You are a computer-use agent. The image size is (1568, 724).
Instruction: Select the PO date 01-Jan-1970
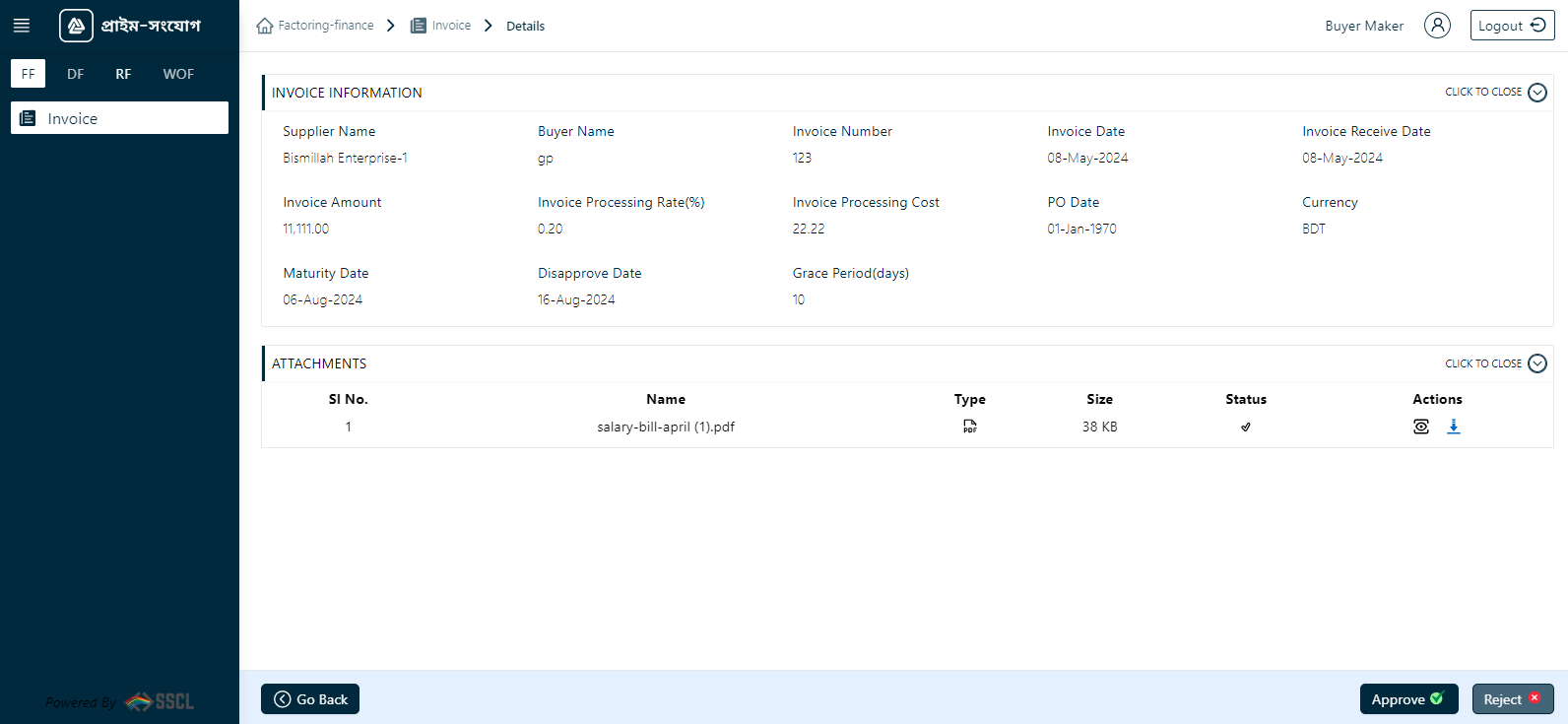[1081, 229]
